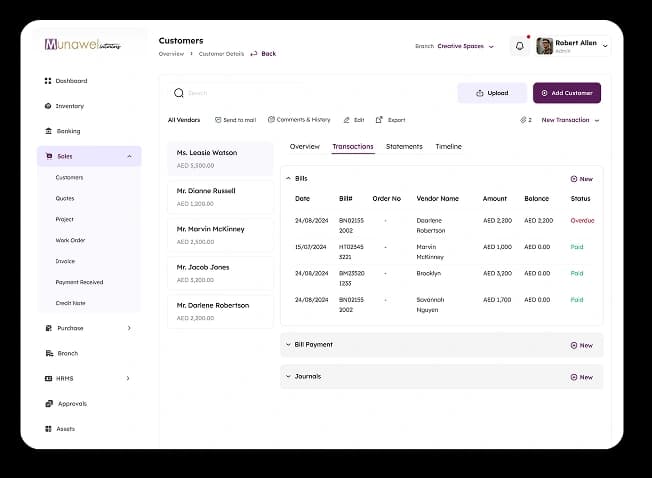Open Payment Received under Sales
652x478 pixels.
(79, 282)
